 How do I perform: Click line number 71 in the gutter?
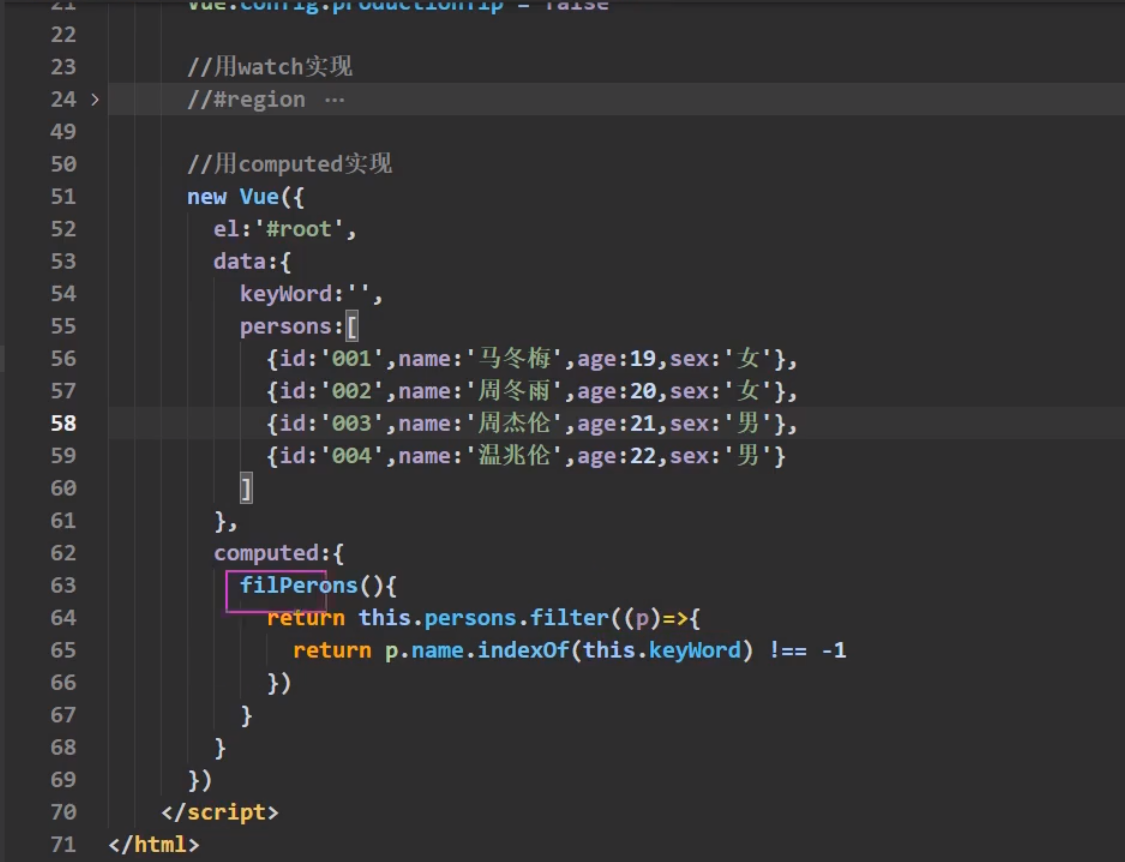point(63,845)
